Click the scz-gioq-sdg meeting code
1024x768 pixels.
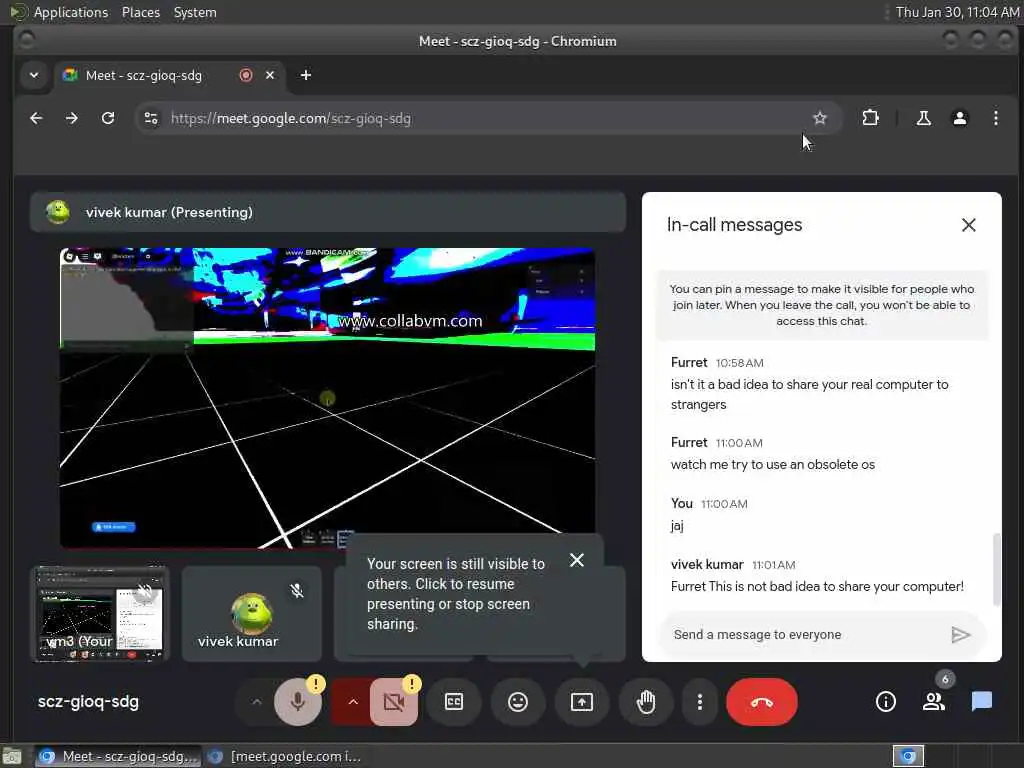click(x=88, y=702)
